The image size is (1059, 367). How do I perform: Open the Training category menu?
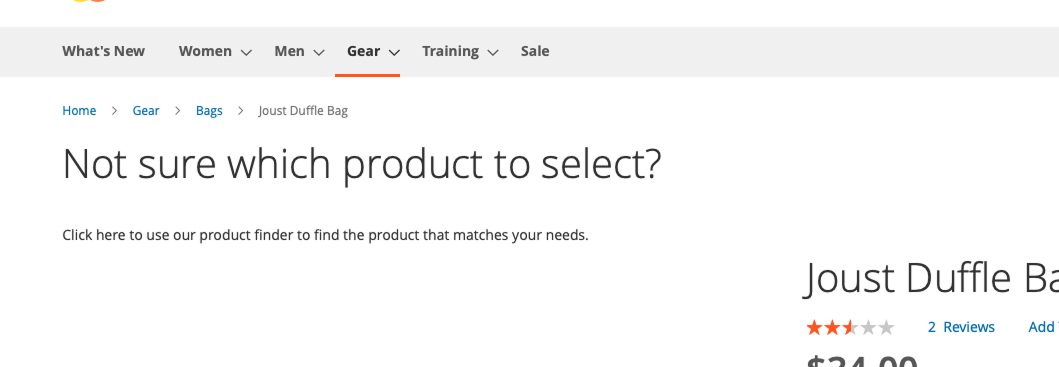(450, 51)
